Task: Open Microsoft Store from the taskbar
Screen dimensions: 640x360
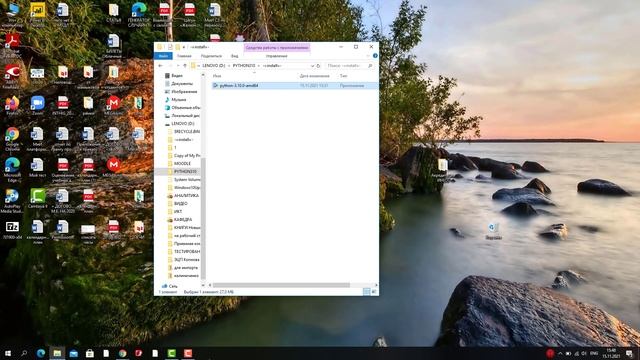Action: [x=90, y=353]
